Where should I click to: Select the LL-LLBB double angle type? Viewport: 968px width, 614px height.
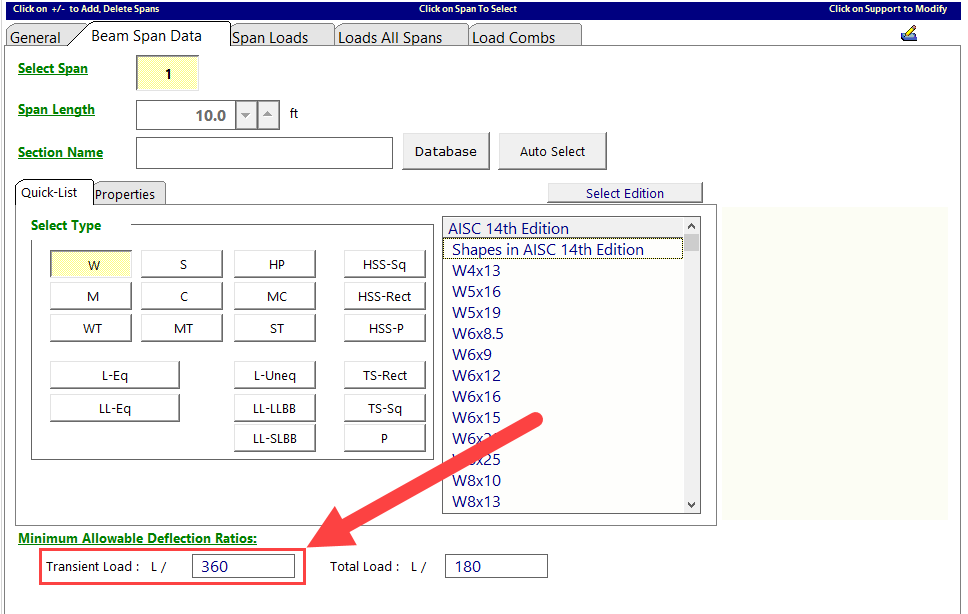pos(275,409)
